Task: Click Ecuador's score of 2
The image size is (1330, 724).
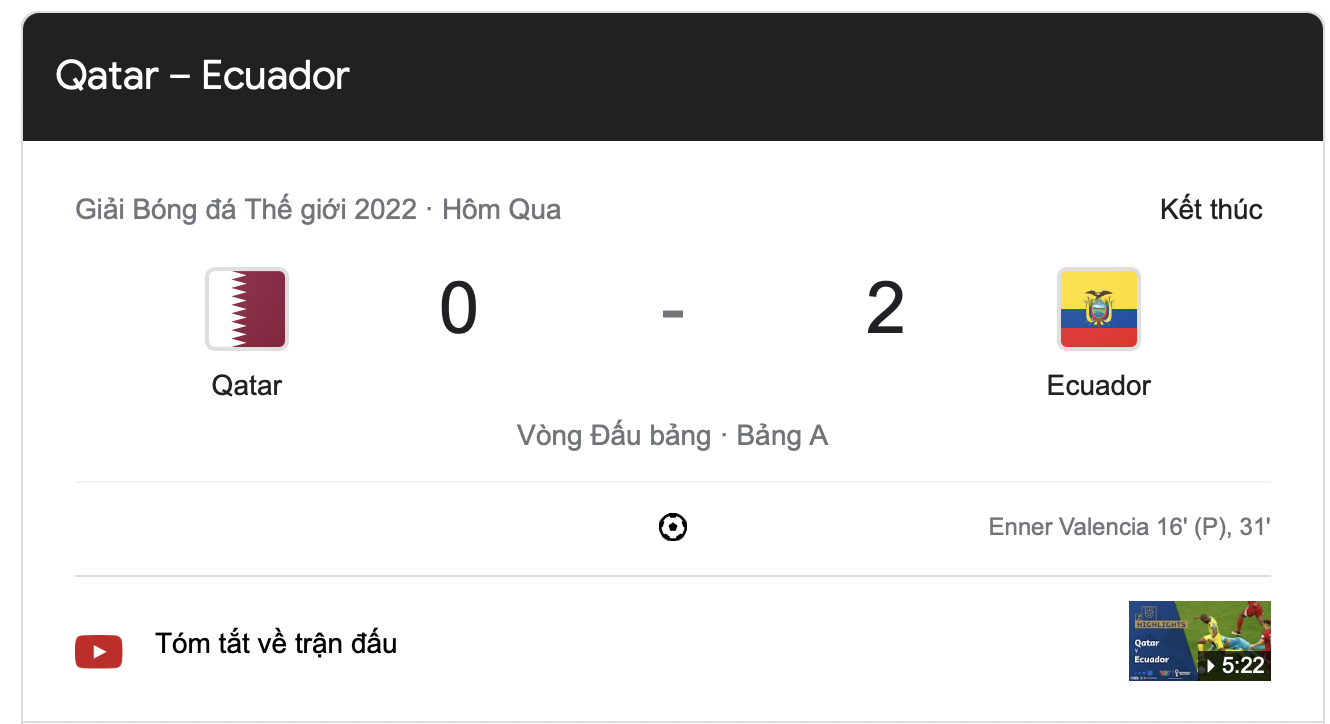Action: pos(885,309)
